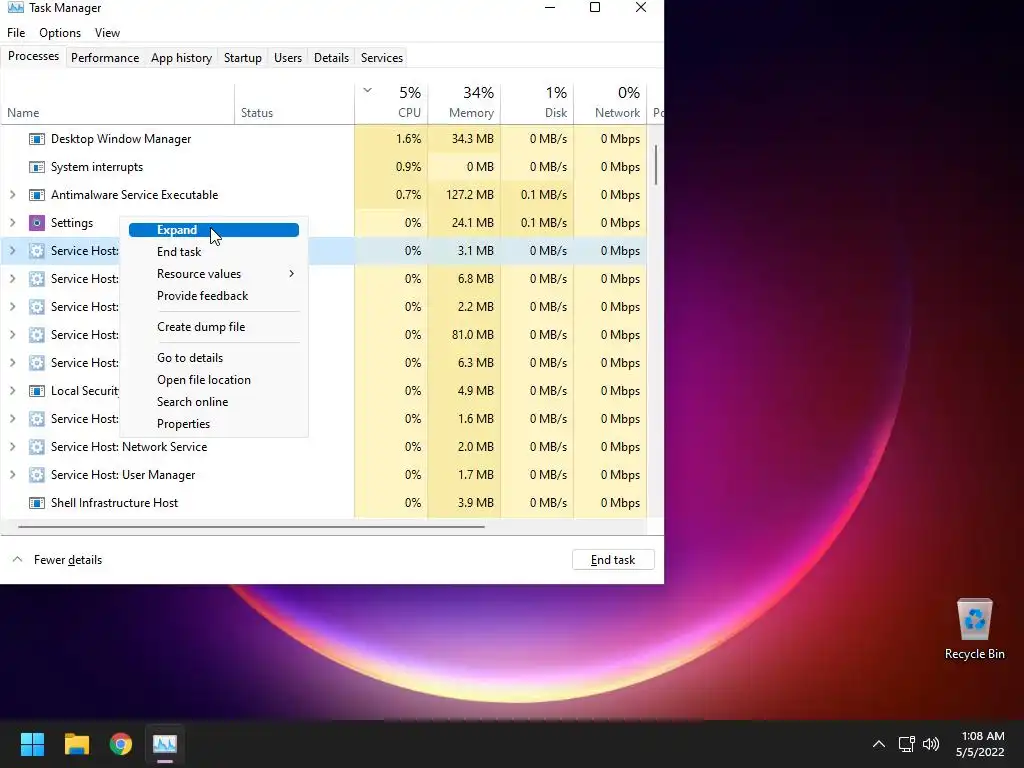Launch Google Chrome from the taskbar
The height and width of the screenshot is (768, 1024).
[121, 744]
